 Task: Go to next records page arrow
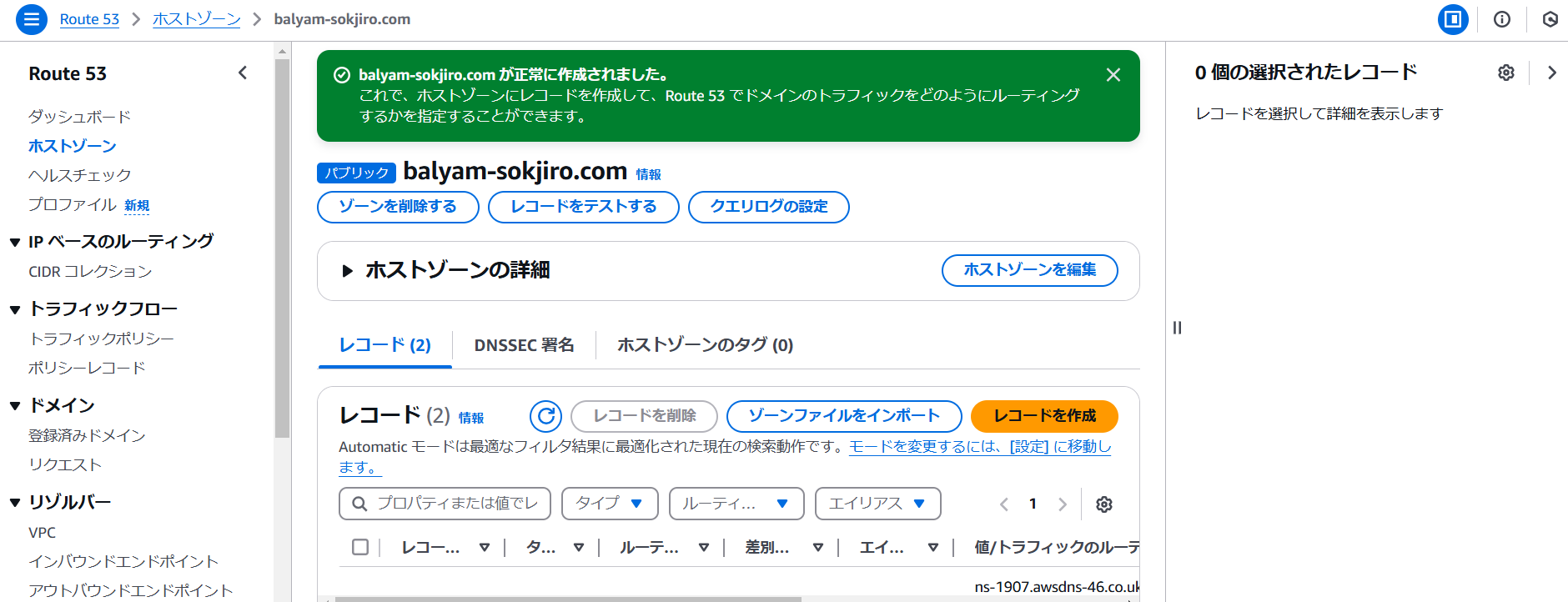[1063, 504]
